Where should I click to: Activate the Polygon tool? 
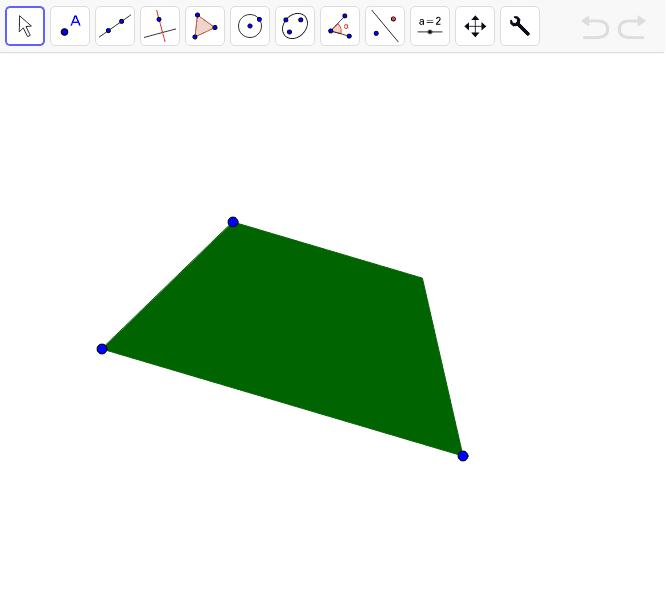[x=205, y=26]
